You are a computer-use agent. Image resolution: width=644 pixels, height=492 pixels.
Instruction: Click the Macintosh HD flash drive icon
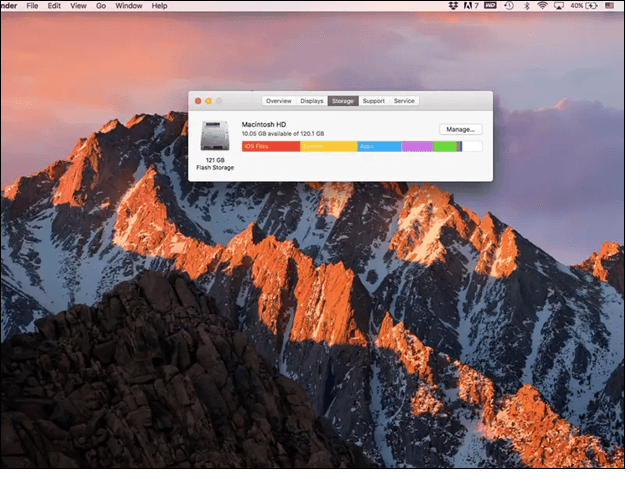[215, 136]
